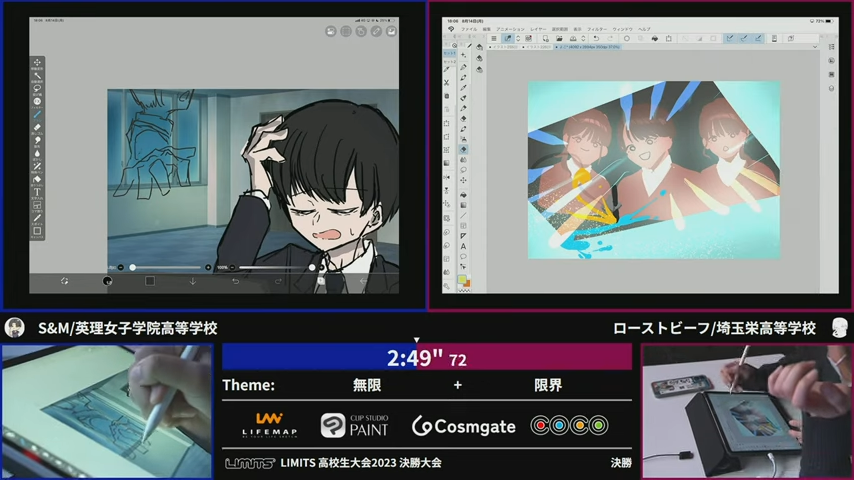Select the Text T tool in ibisPaint
This screenshot has height=480, width=854.
37,192
